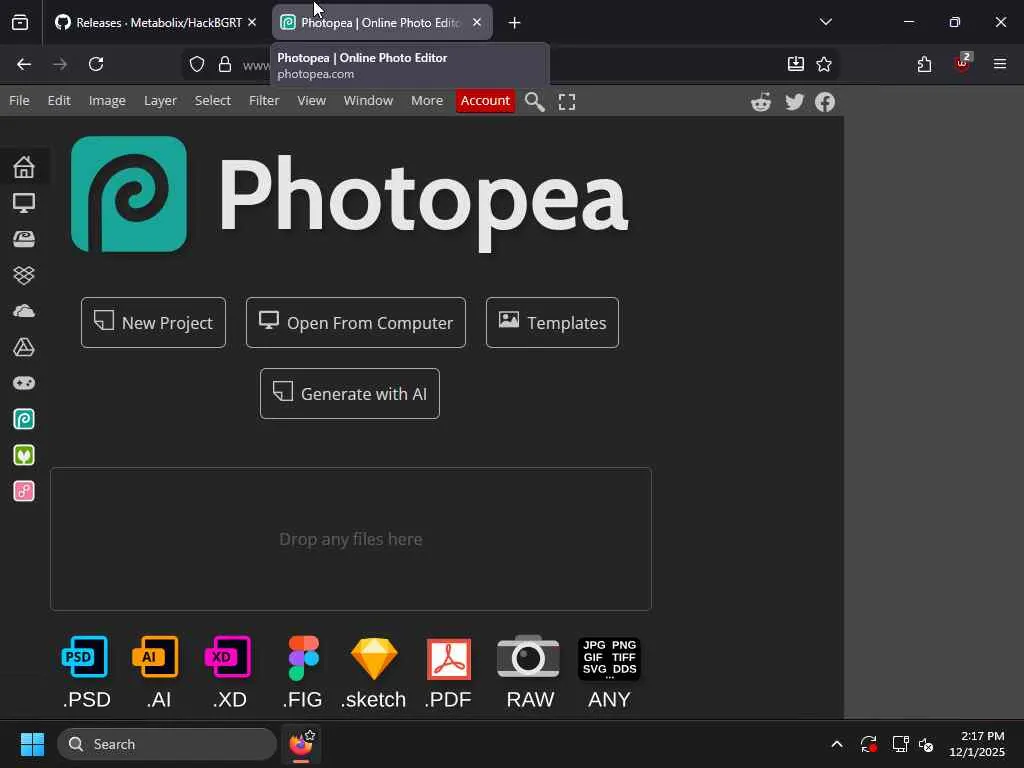Screen dimensions: 1024x768
Task: Open the Firefox hamburger menu
Action: tap(1000, 64)
